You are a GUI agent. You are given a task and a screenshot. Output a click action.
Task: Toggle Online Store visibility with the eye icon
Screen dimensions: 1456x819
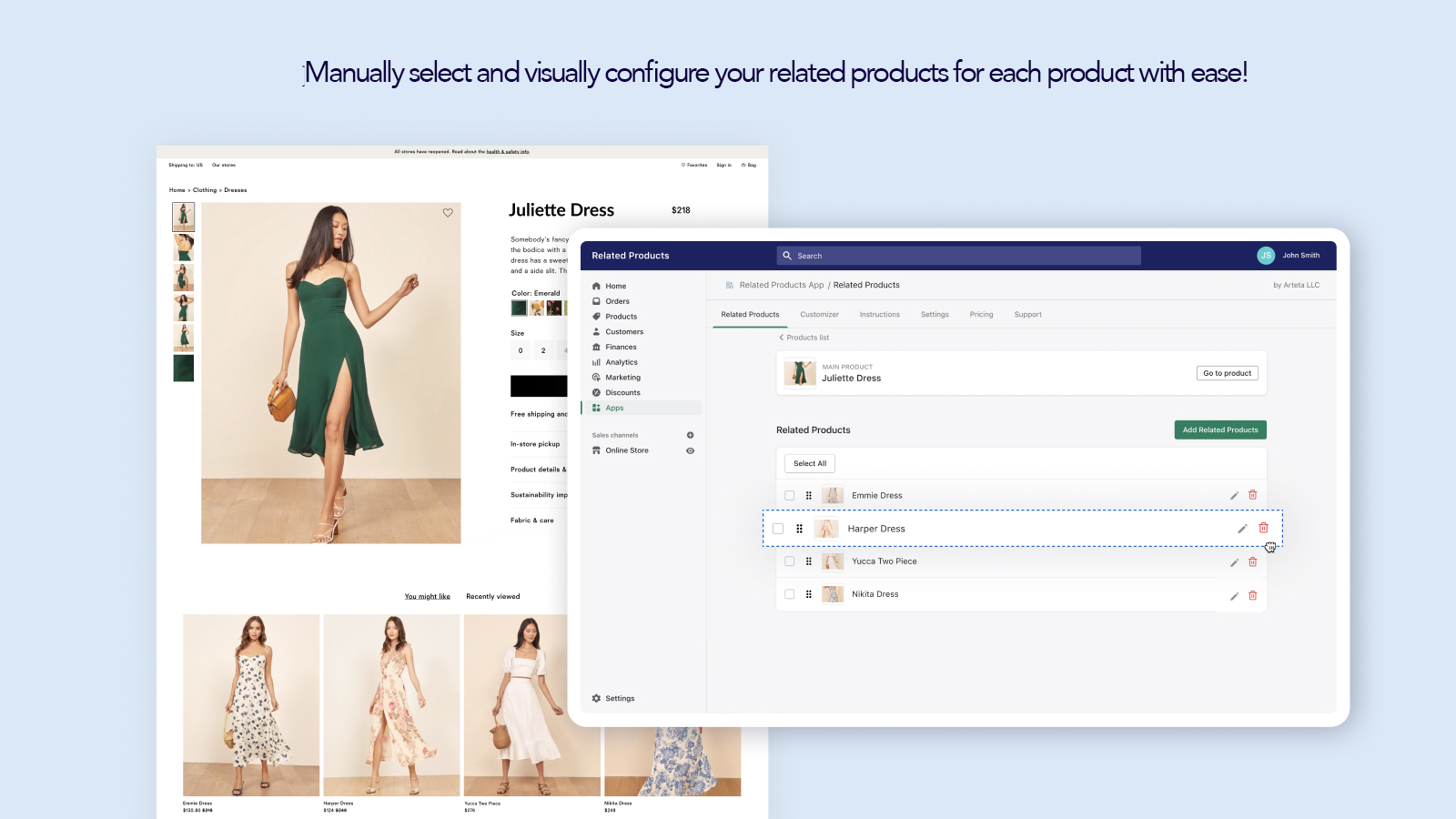click(690, 450)
